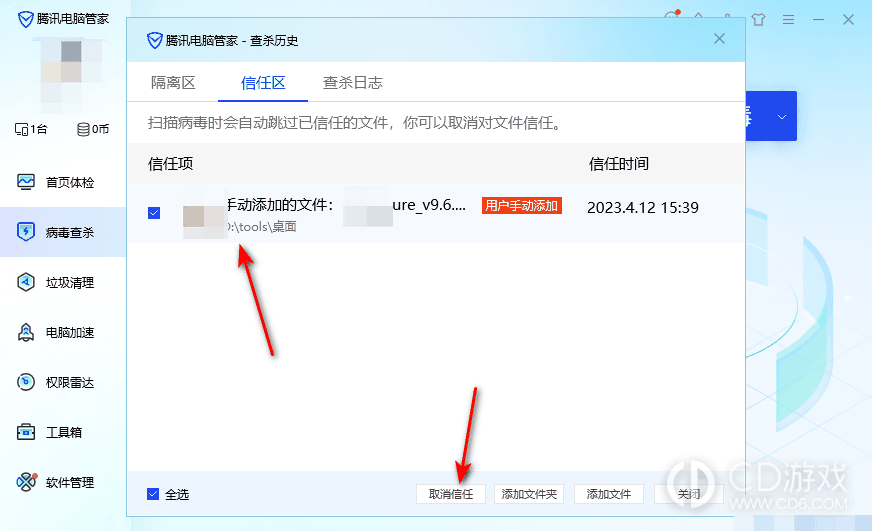Switch to the 查杀日志 tab
The height and width of the screenshot is (531, 872).
353,83
